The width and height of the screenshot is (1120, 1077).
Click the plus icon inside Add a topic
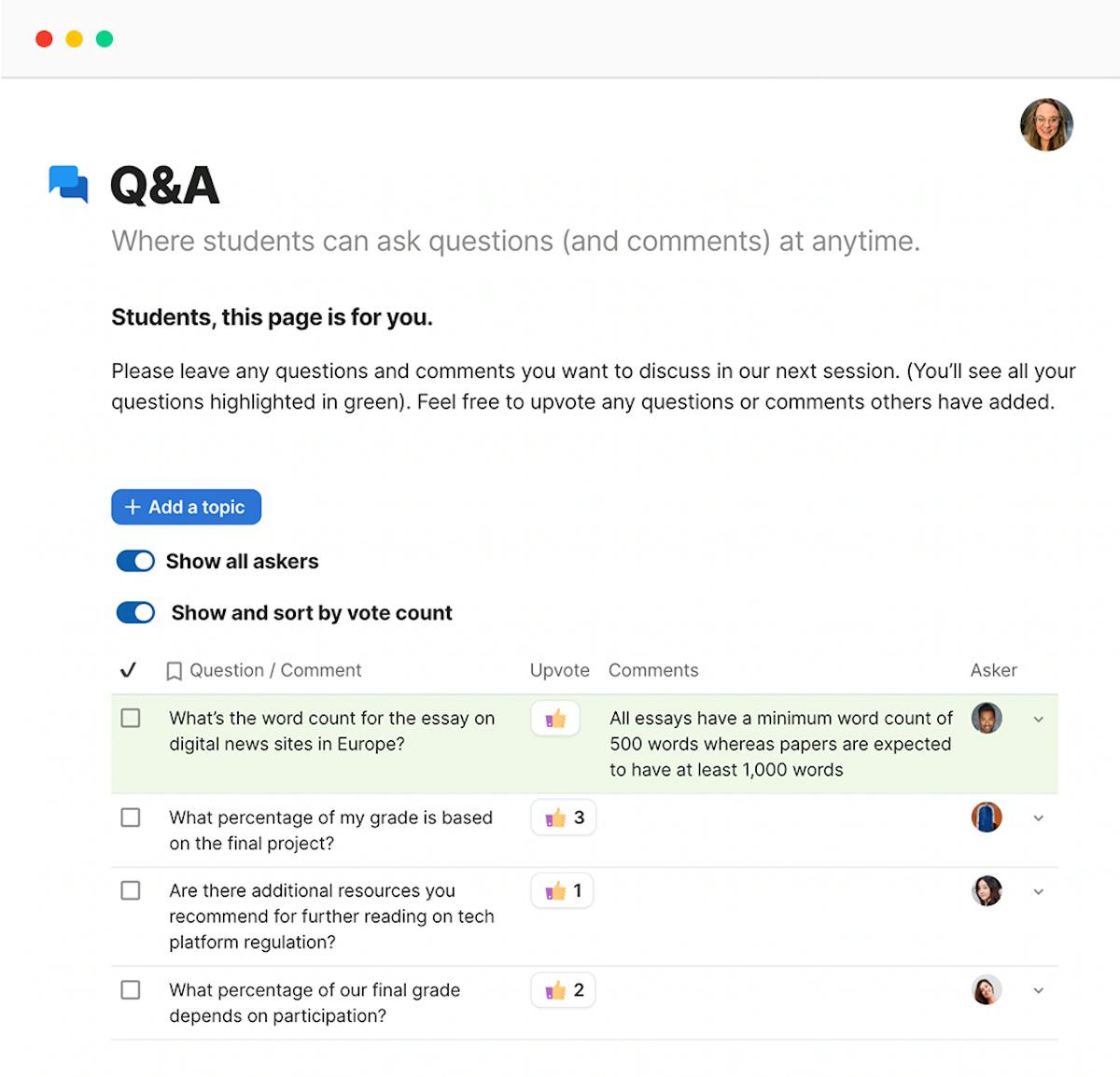[x=132, y=507]
